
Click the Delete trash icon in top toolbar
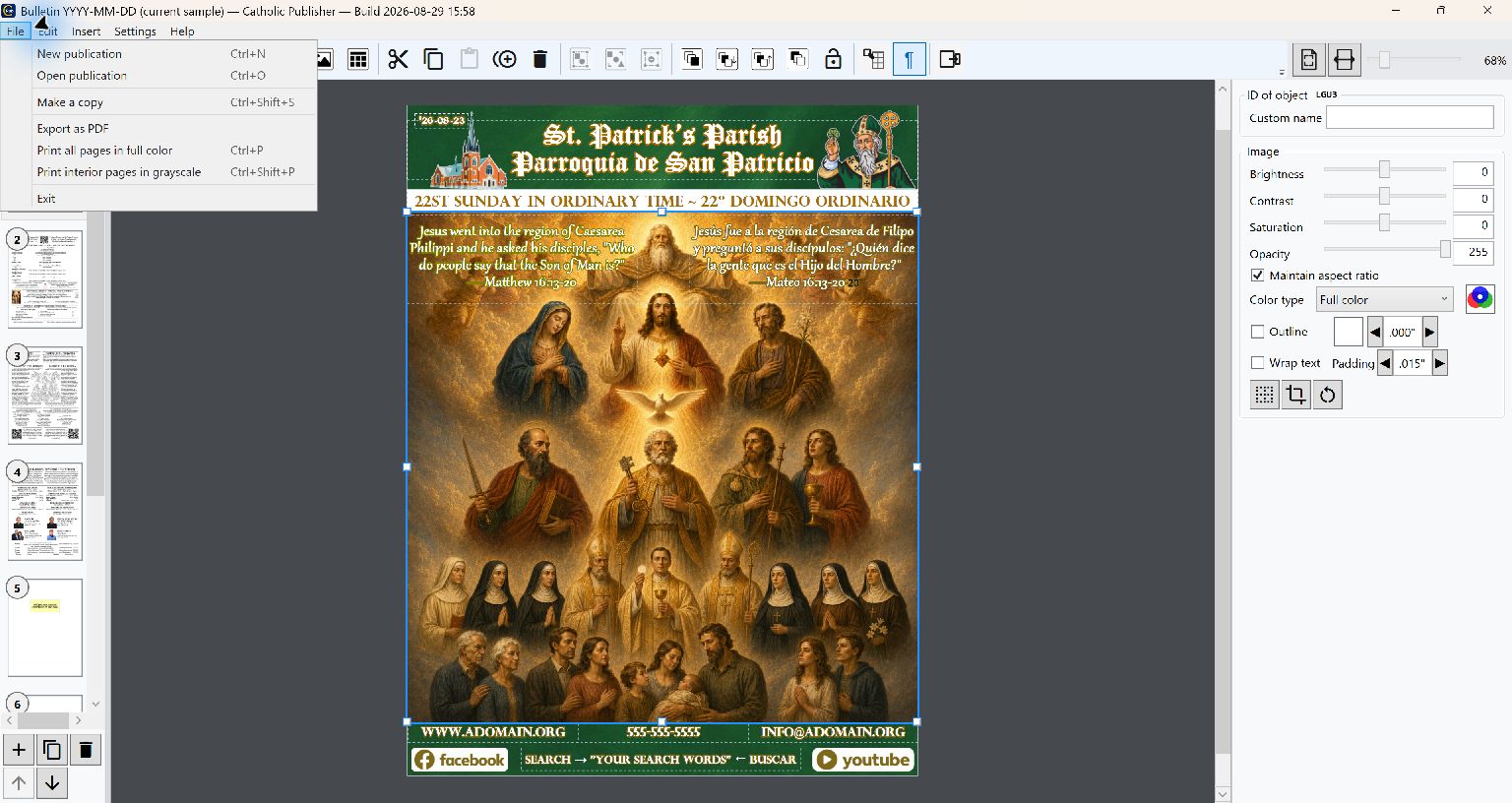(539, 59)
